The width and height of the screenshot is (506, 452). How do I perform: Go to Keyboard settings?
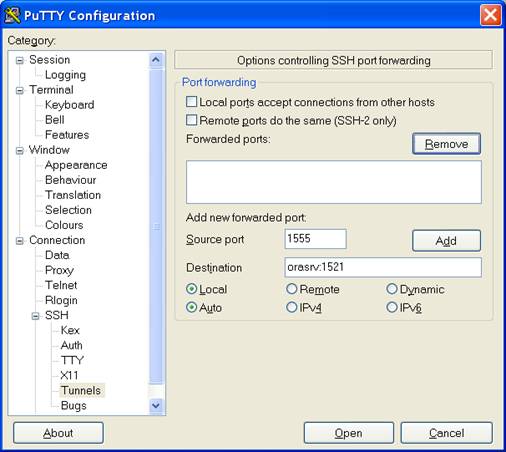coord(70,105)
